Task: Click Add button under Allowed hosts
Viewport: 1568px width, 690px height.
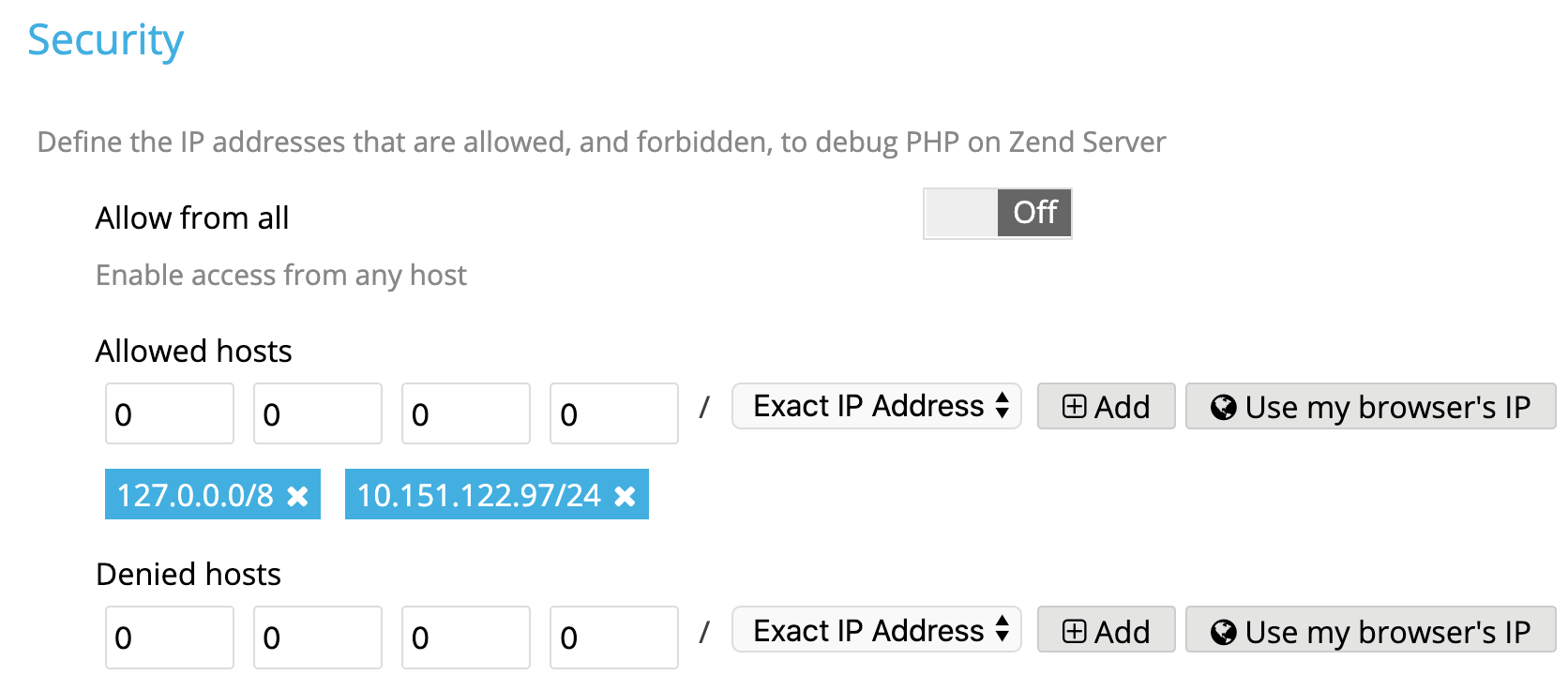Action: click(x=1106, y=406)
